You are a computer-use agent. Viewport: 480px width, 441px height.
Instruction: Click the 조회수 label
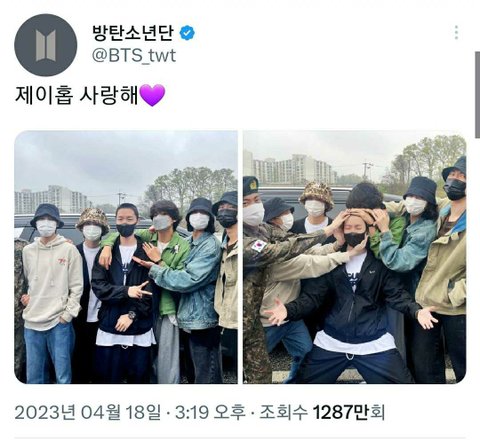click(x=283, y=412)
